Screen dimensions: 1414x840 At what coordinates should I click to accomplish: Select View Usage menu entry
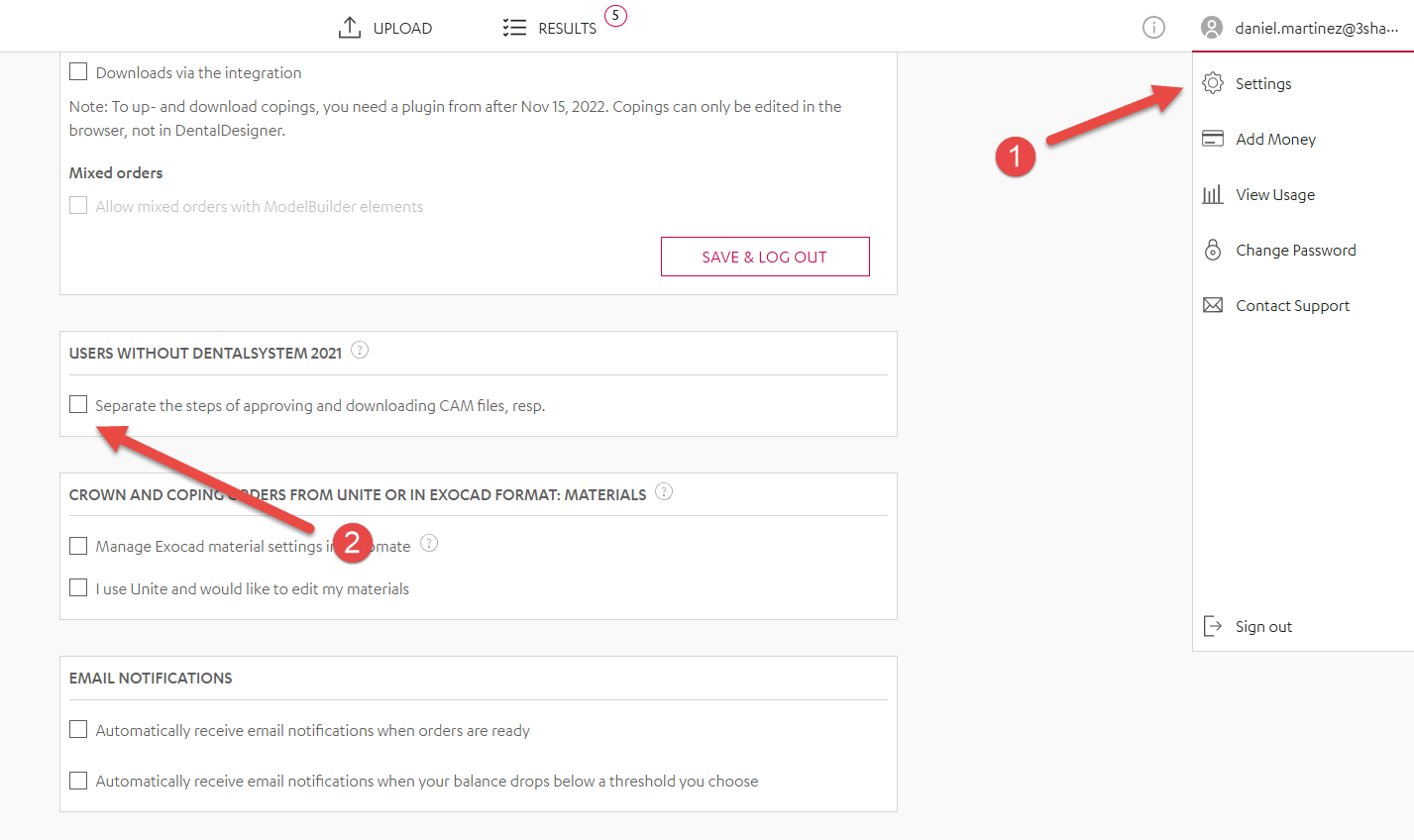[1275, 194]
